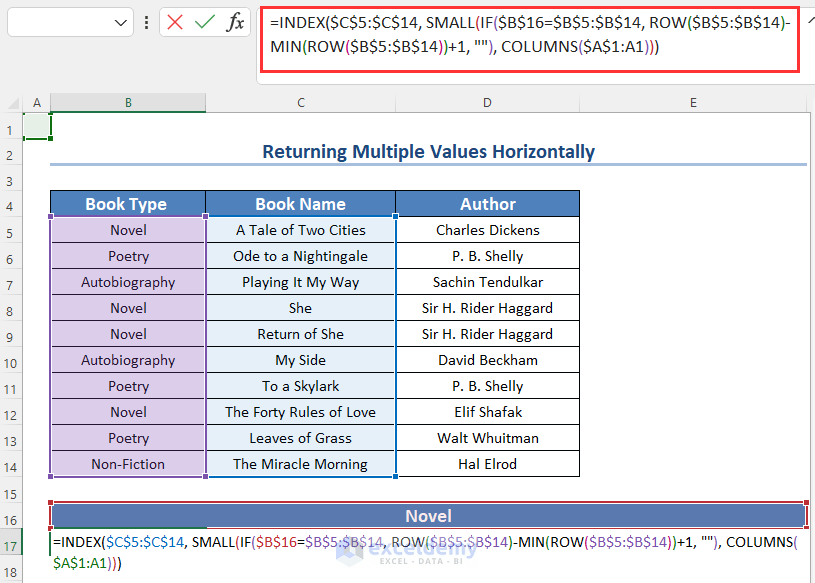Image resolution: width=815 pixels, height=583 pixels.
Task: Open the Name Box dropdown arrow
Action: click(x=122, y=22)
